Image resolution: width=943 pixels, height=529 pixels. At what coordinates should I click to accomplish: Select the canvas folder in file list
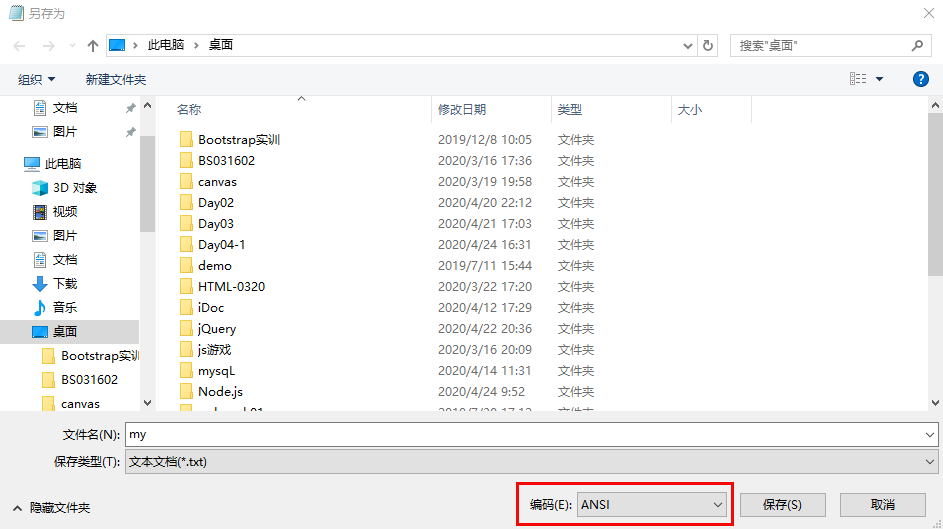217,182
